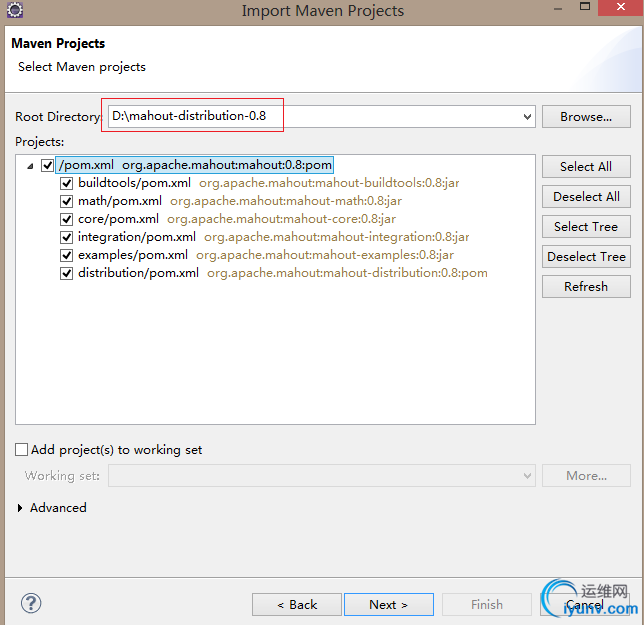Click the Browse... button
644x625 pixels.
tap(586, 117)
